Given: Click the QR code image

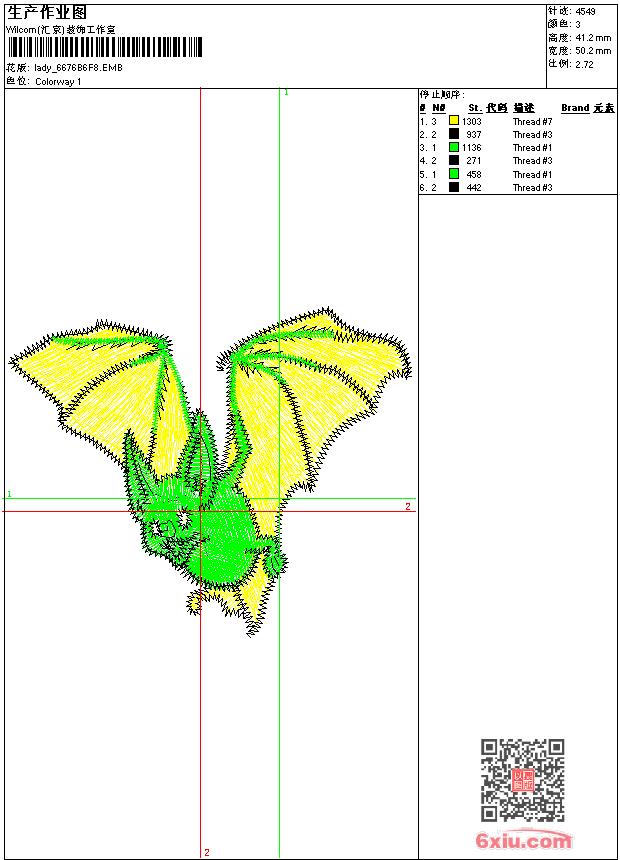Looking at the screenshot, I should [522, 780].
